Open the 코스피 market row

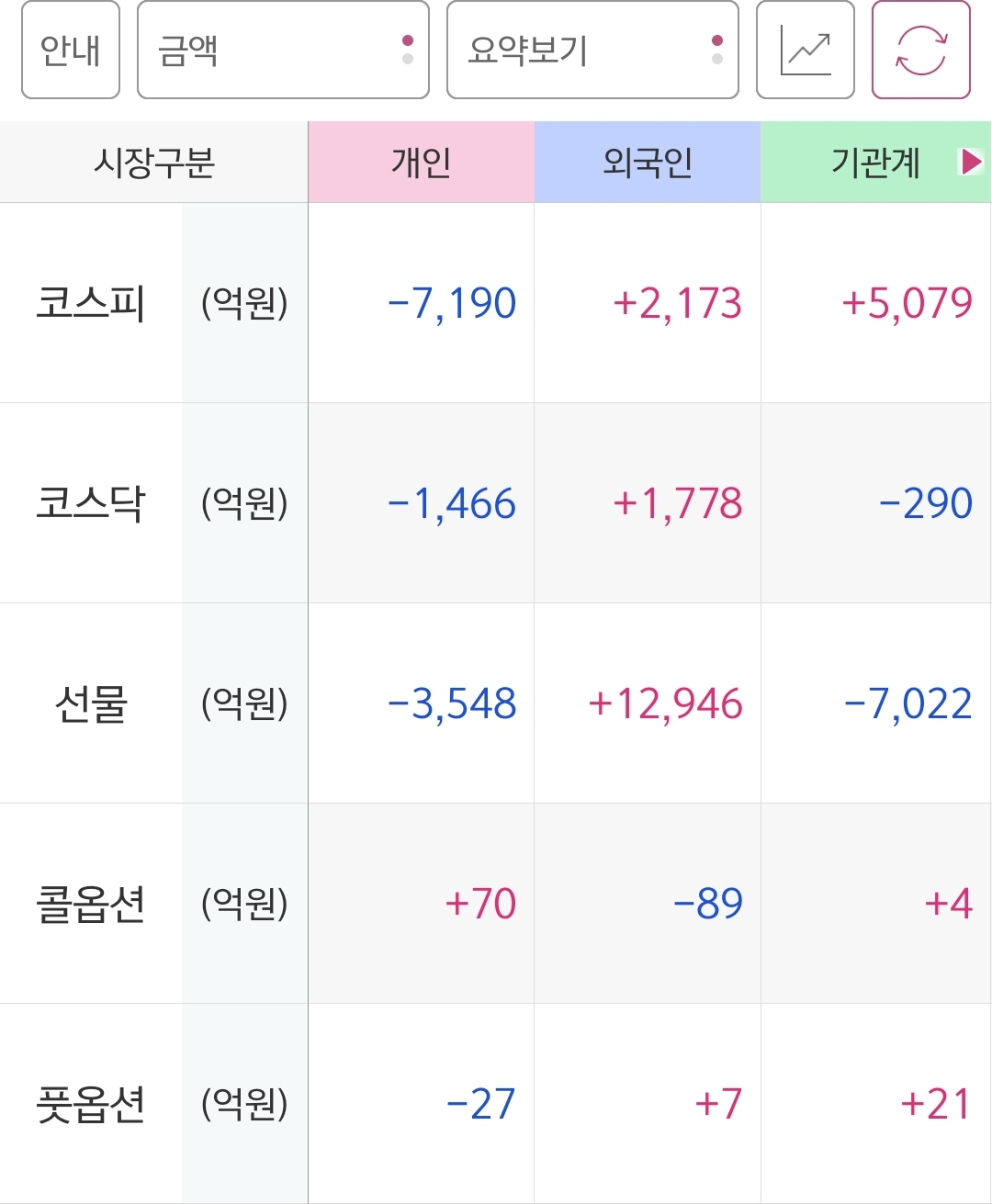click(496, 302)
